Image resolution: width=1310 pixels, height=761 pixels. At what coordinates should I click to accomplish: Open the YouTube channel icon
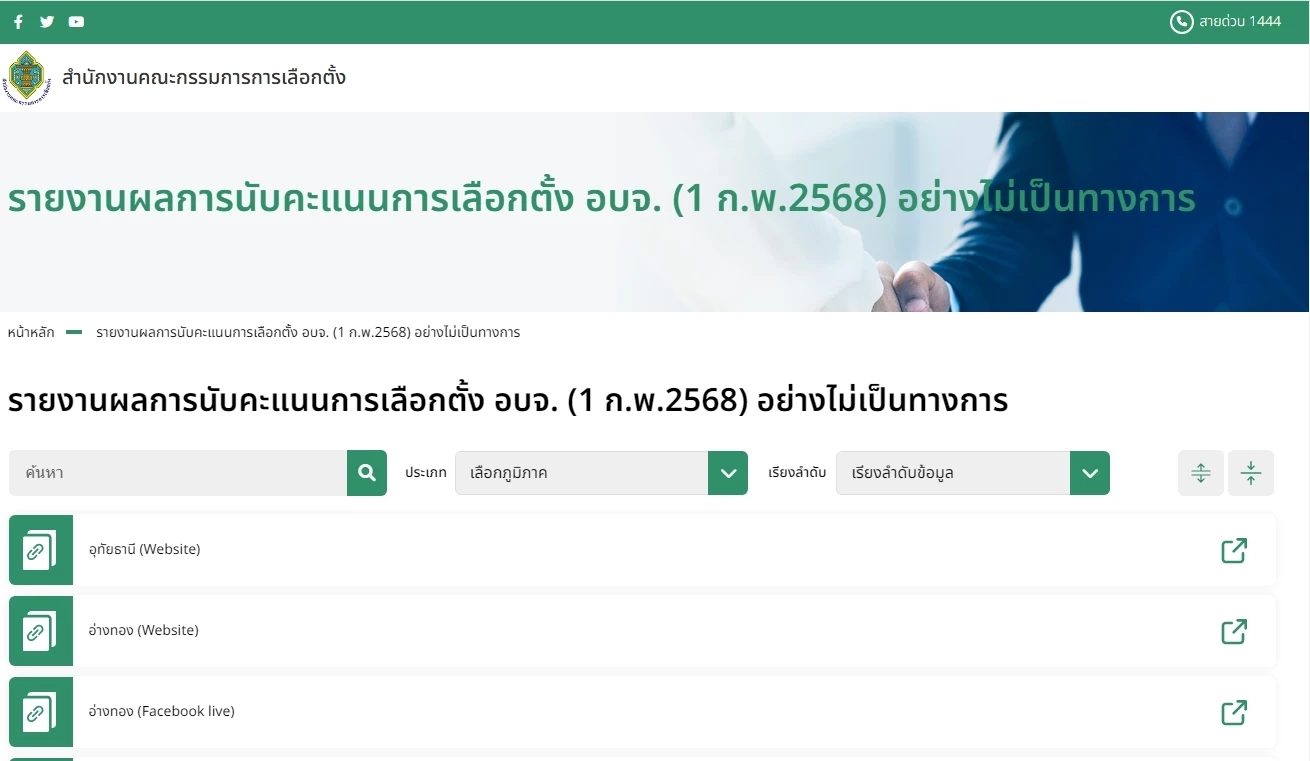click(x=76, y=21)
